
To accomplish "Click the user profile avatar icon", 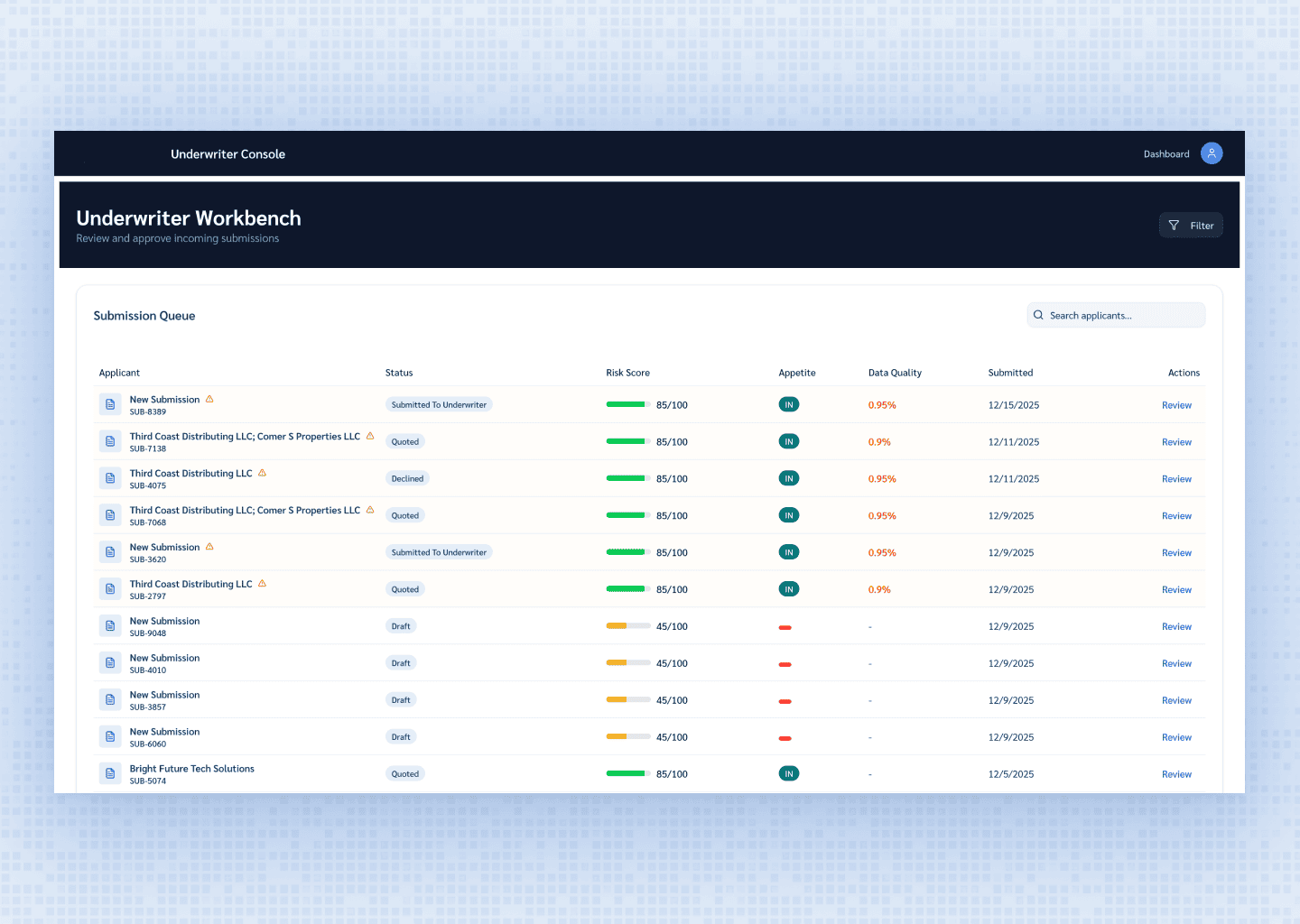I will click(1212, 153).
